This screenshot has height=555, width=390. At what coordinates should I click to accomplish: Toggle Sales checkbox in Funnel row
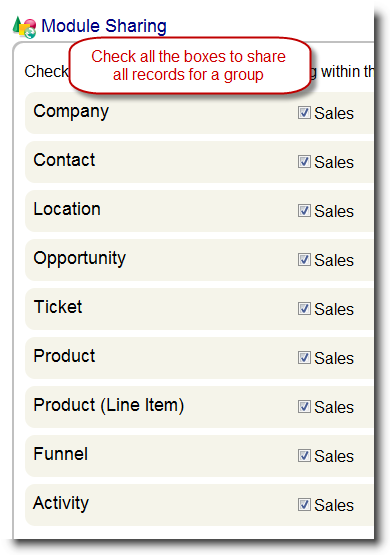pos(304,455)
